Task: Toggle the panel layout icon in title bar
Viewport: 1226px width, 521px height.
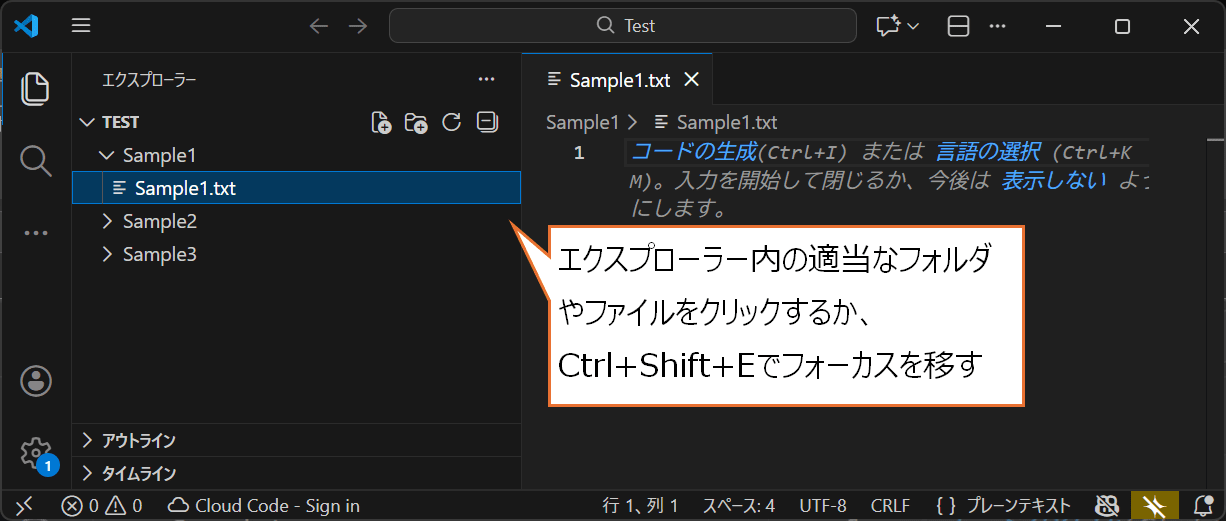Action: coord(958,26)
